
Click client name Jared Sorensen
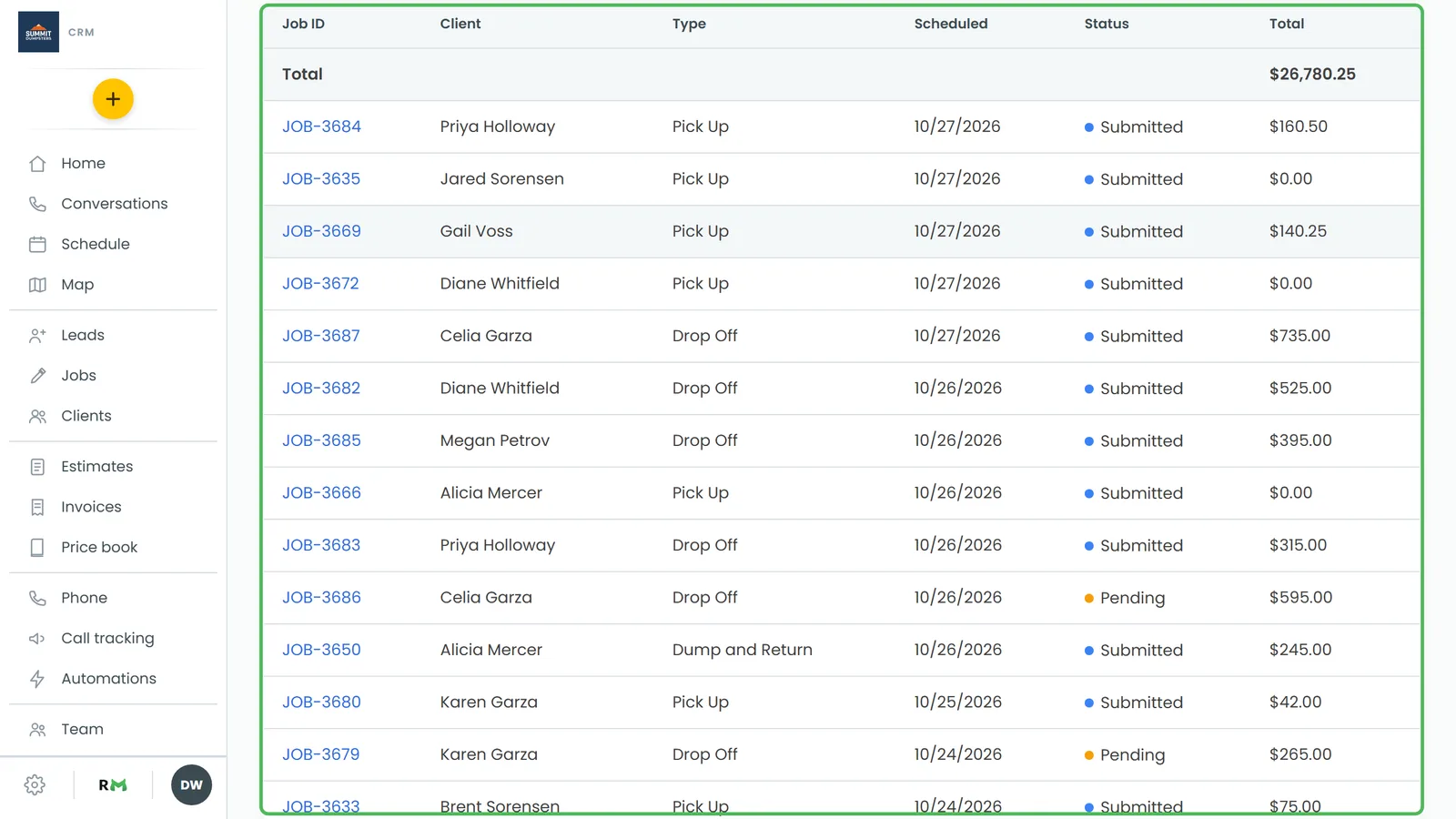[502, 179]
